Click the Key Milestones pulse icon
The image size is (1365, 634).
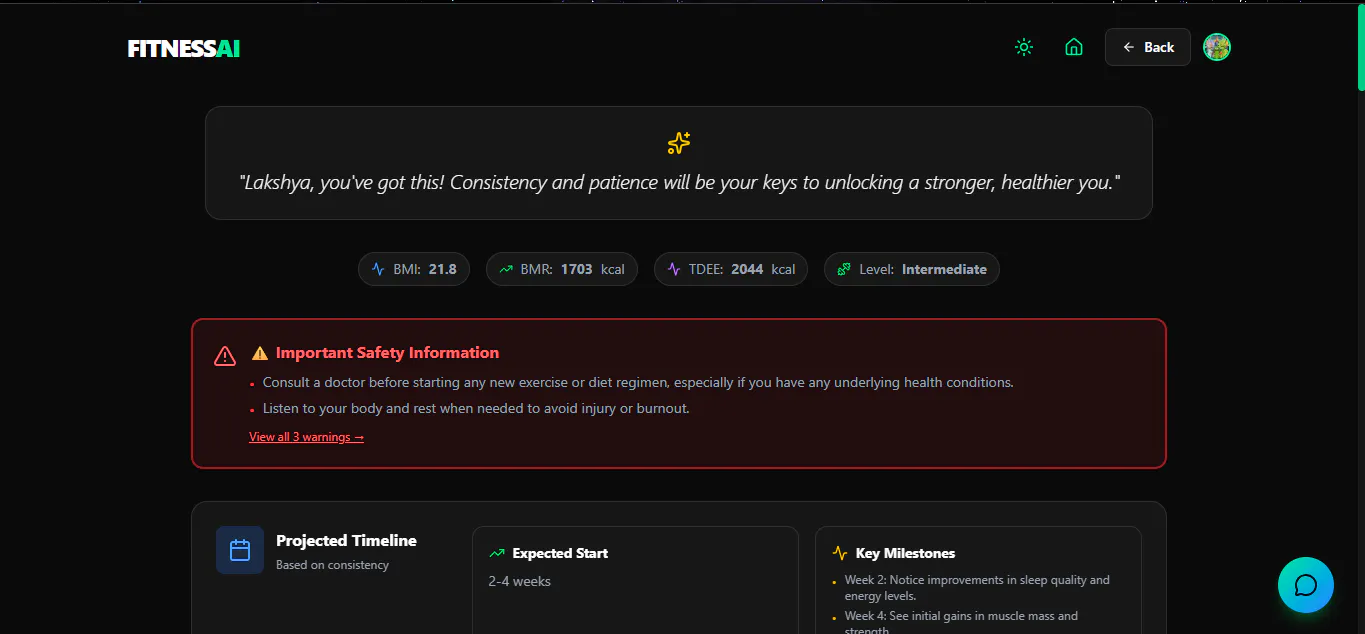pyautogui.click(x=840, y=553)
